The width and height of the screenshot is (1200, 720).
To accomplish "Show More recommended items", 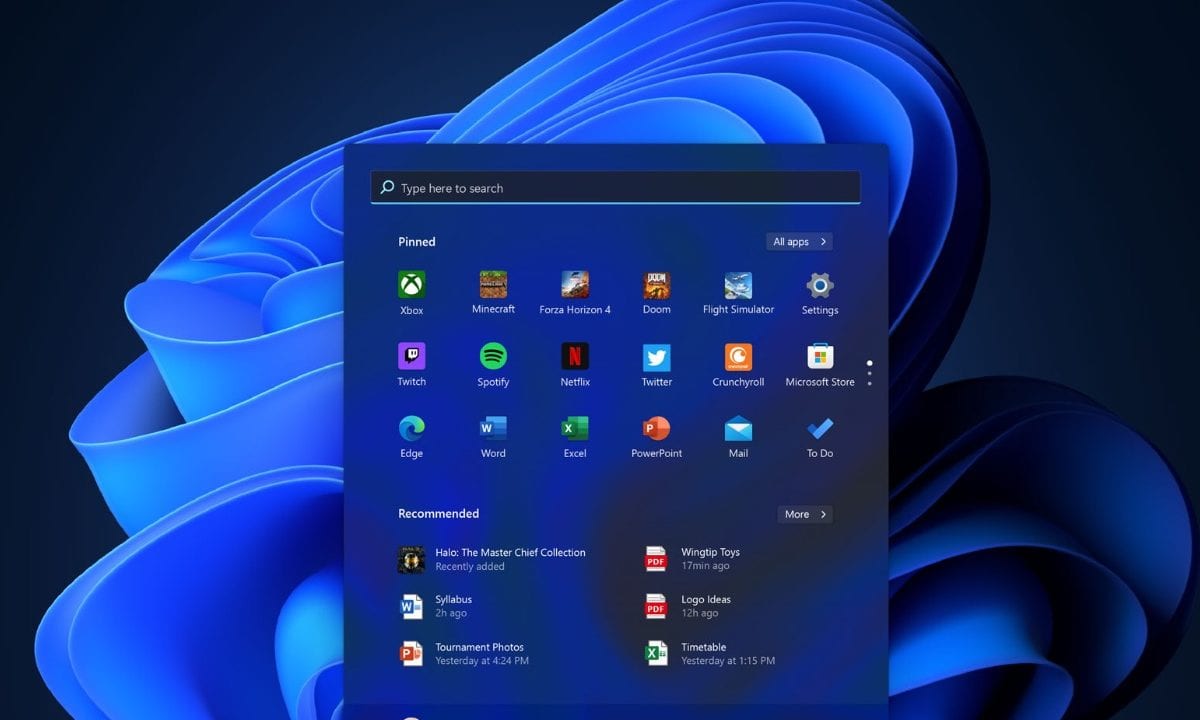I will pos(805,514).
